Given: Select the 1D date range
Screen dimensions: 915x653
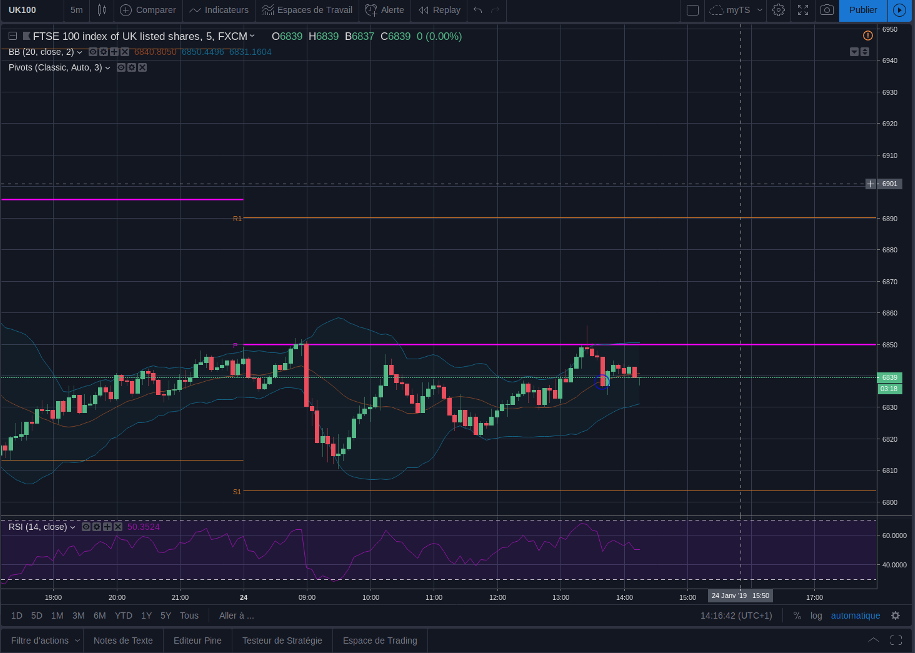Looking at the screenshot, I should point(16,616).
